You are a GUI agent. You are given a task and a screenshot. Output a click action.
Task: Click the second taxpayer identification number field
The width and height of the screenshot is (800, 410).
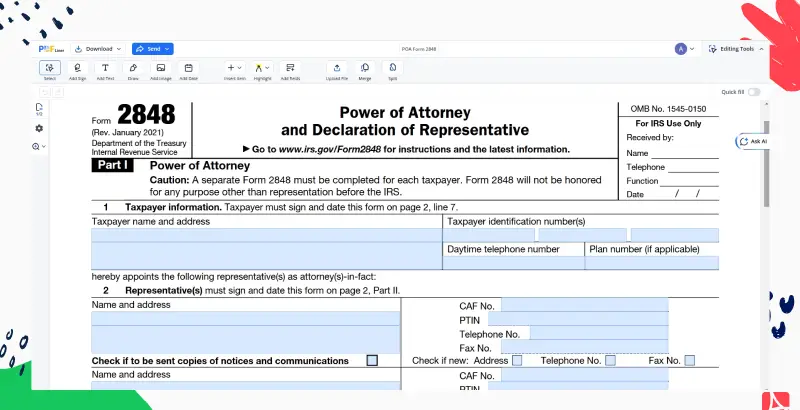pos(583,235)
